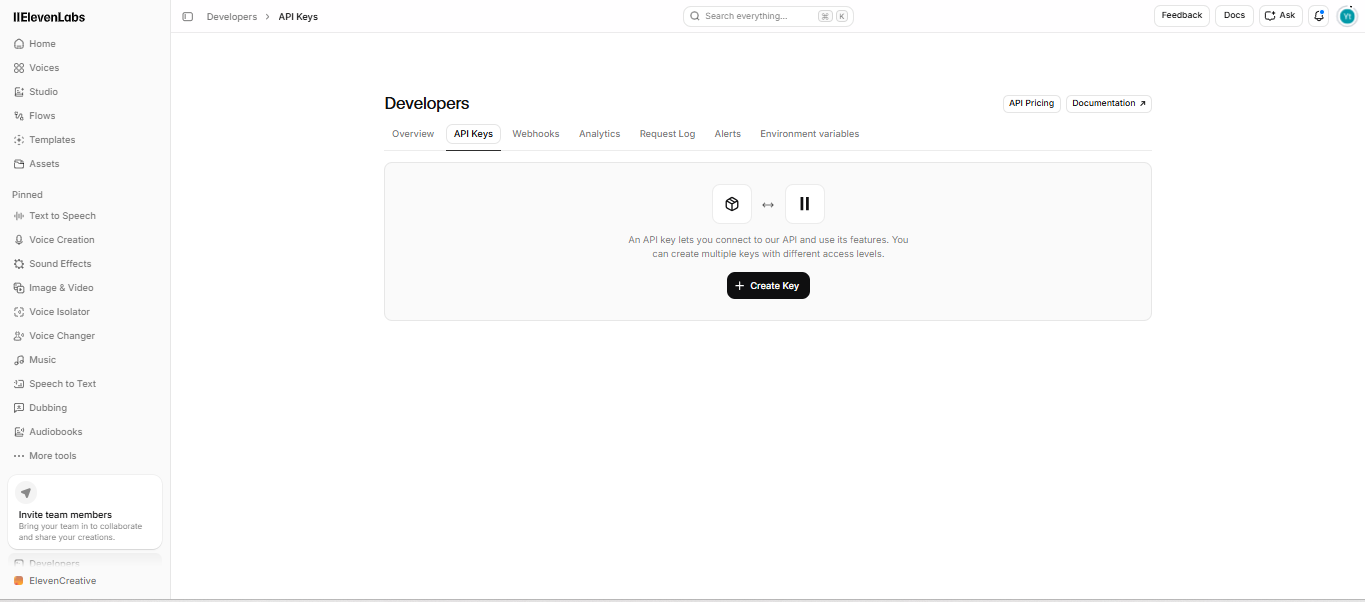Open the Environment variables tab
Viewport: 1365px width, 602px height.
coord(810,134)
